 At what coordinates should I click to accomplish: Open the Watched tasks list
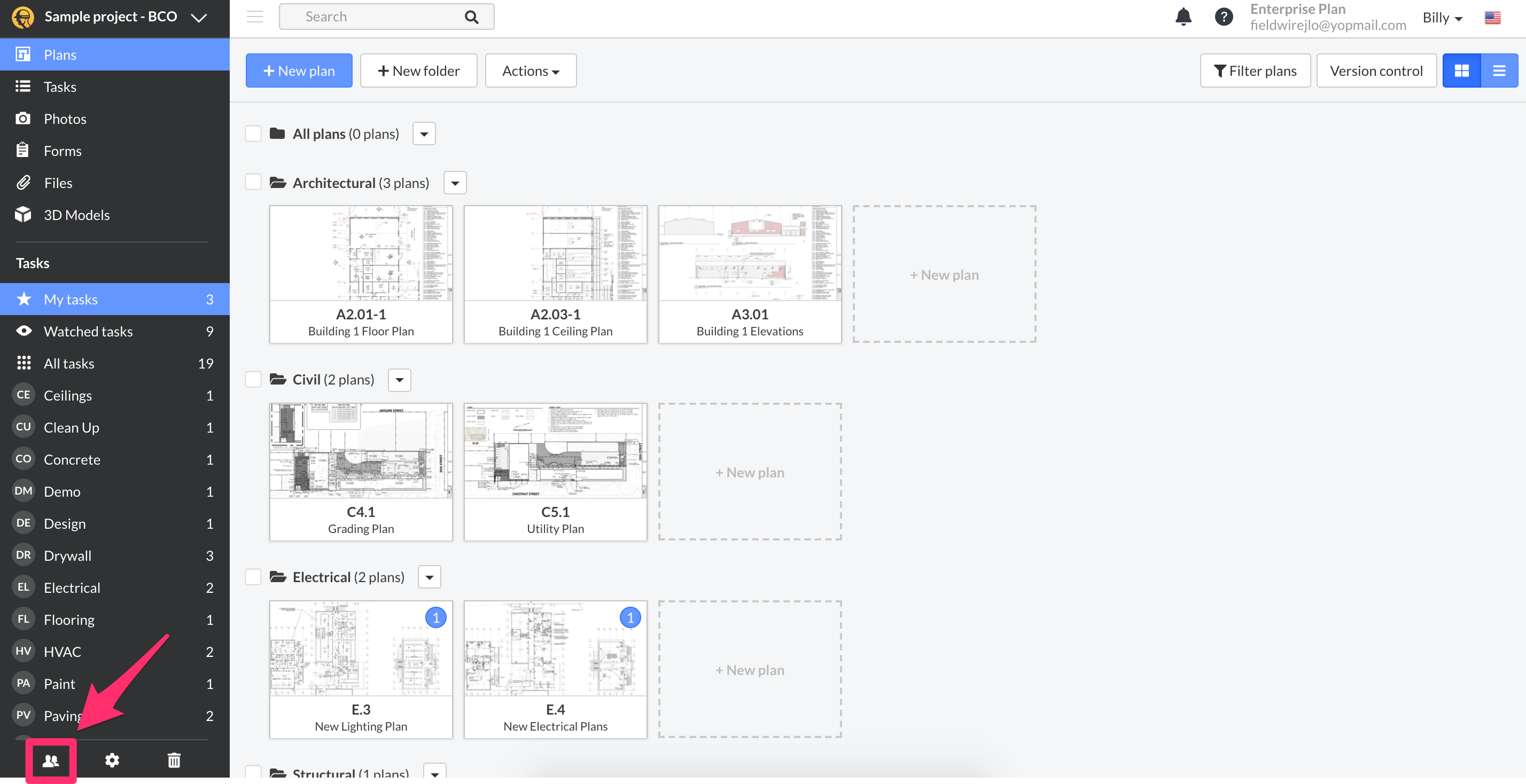88,331
